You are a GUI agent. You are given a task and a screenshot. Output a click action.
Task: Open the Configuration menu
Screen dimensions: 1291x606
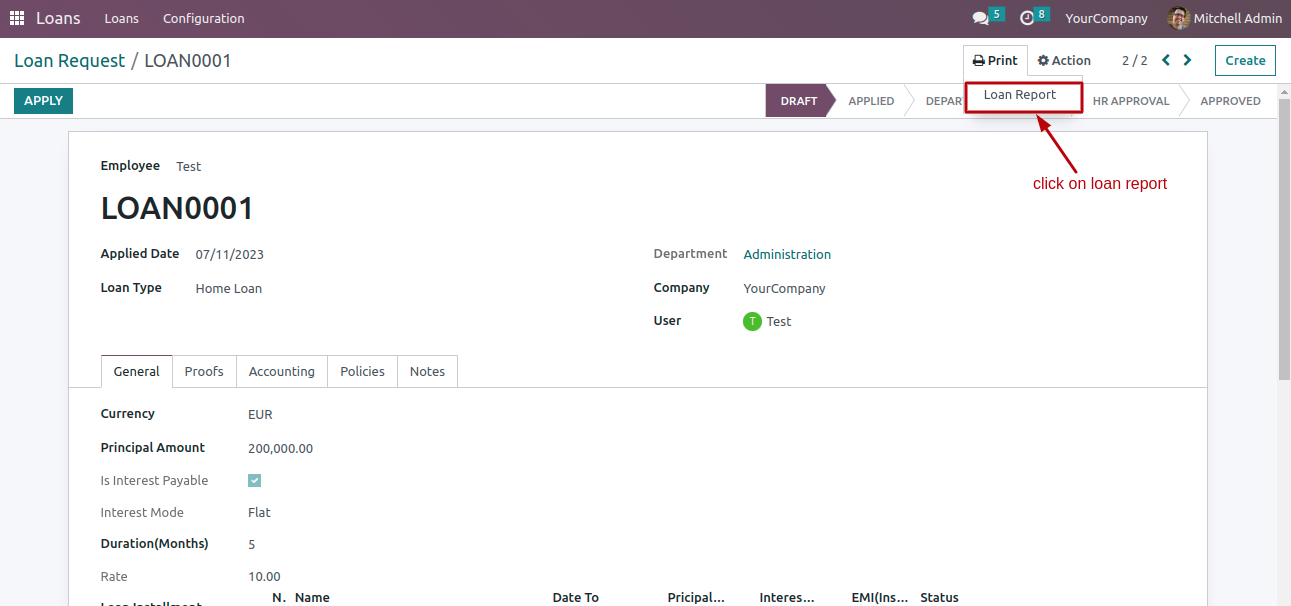pyautogui.click(x=203, y=18)
